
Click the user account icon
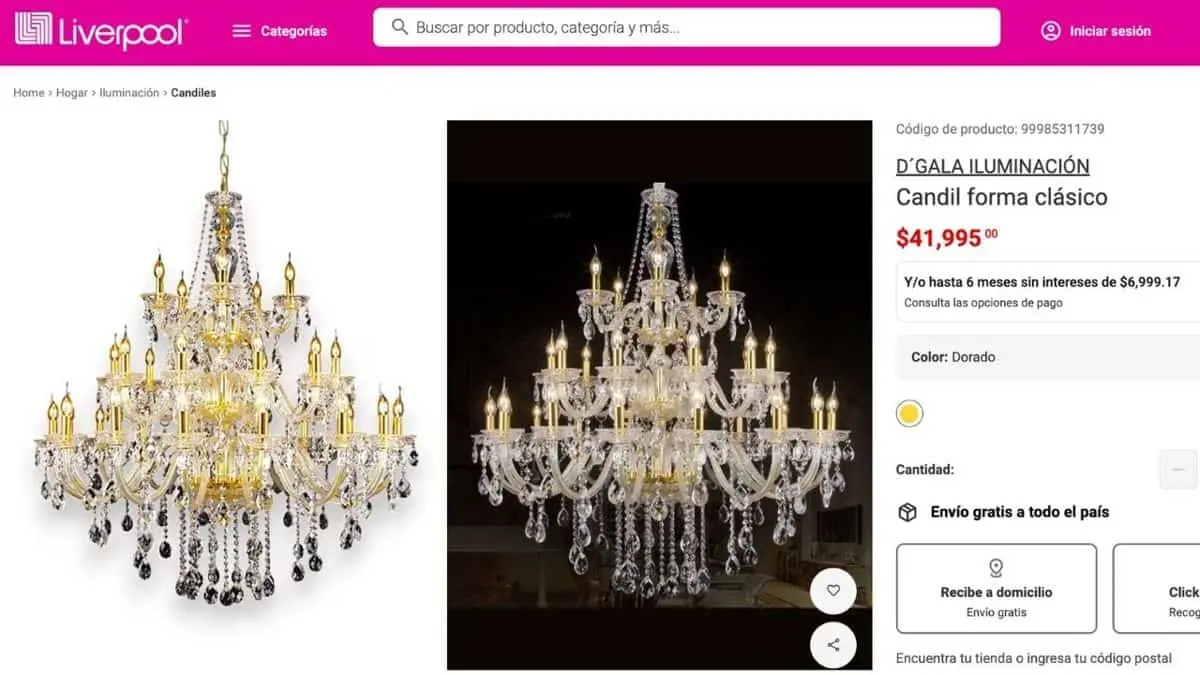pyautogui.click(x=1050, y=31)
